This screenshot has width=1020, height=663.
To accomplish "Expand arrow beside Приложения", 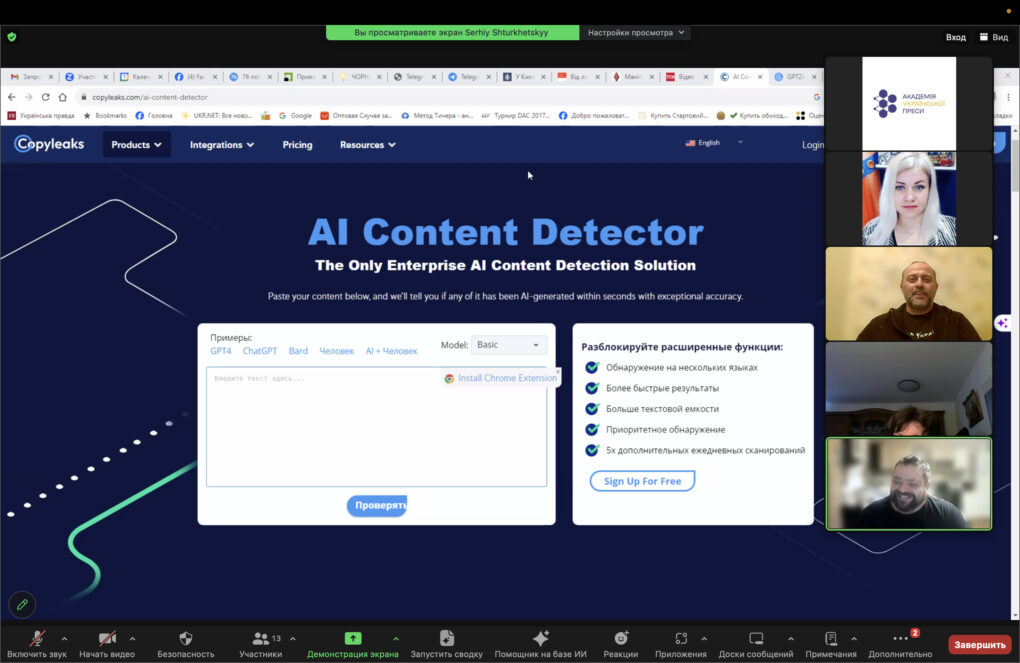I will (704, 639).
